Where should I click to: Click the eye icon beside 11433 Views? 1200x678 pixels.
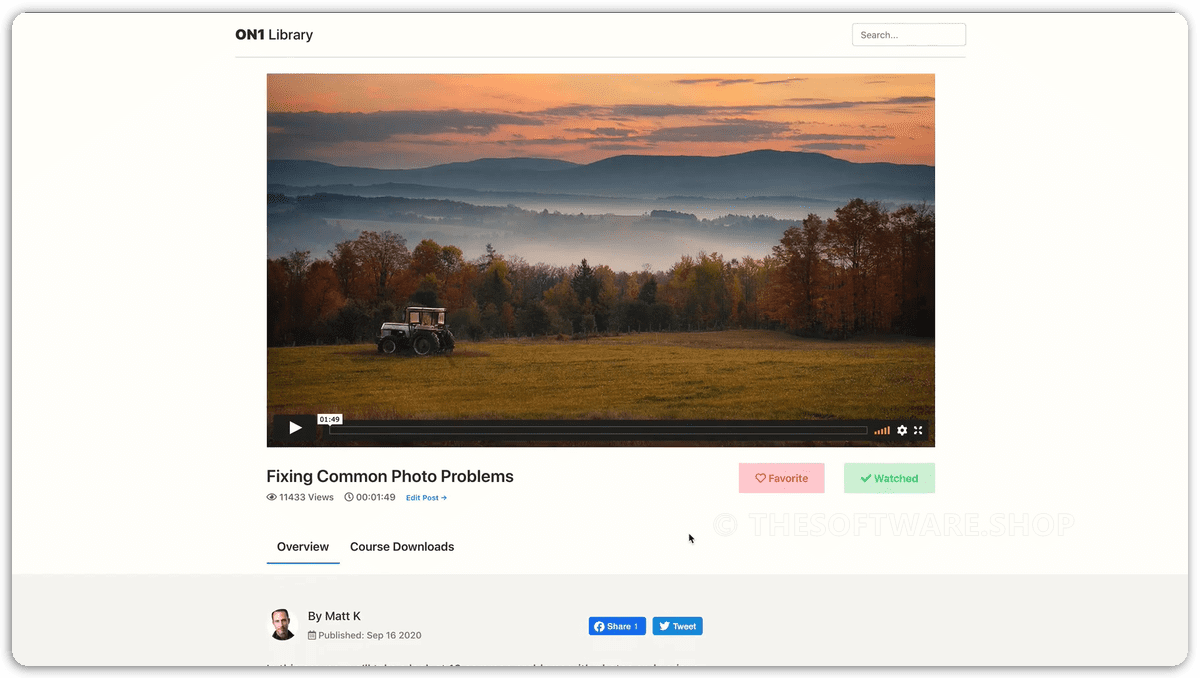pos(272,497)
